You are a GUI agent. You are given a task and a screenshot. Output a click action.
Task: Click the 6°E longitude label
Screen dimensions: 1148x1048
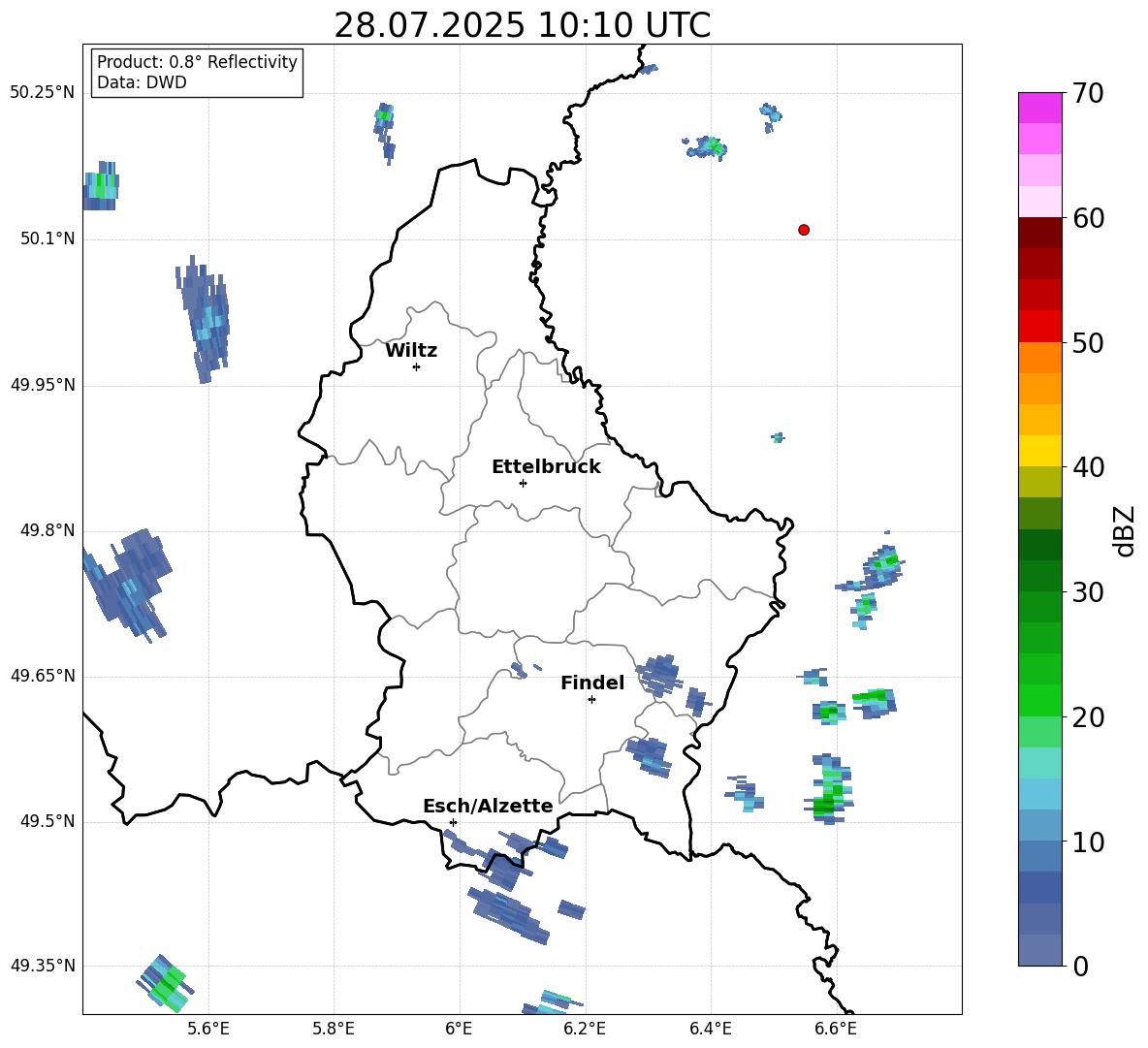pos(459,1030)
